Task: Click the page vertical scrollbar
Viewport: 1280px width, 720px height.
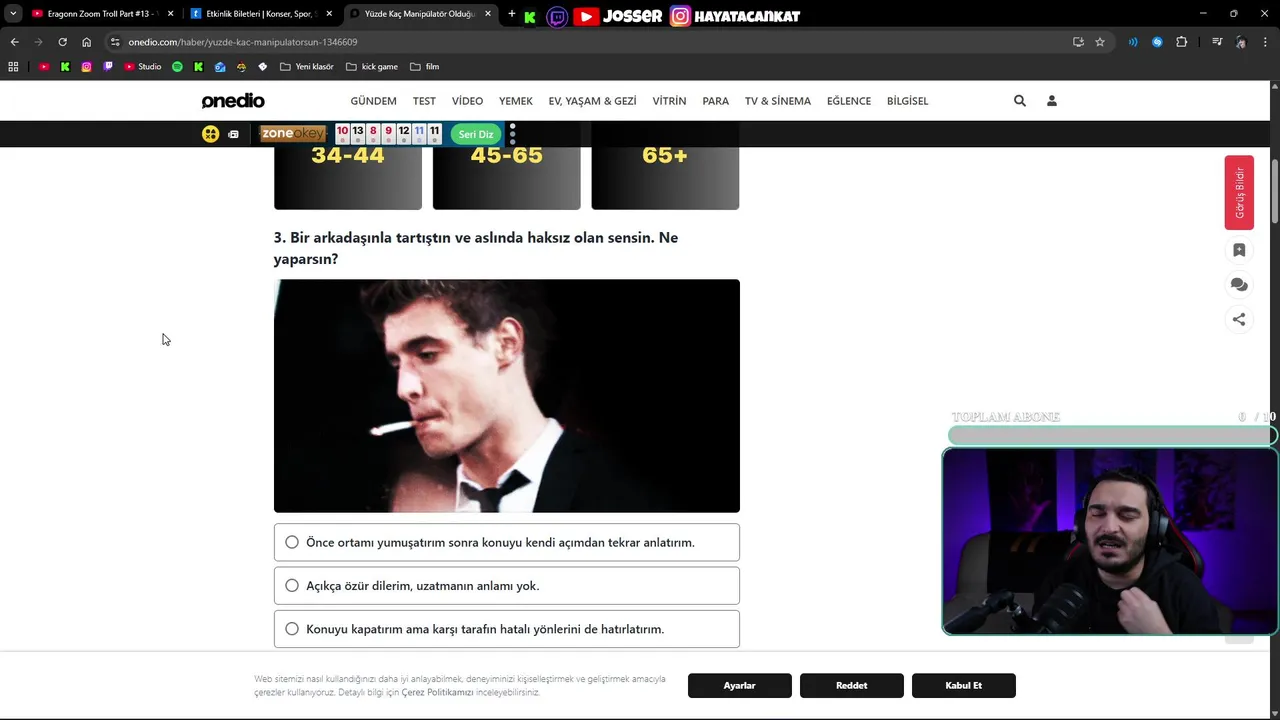Action: click(x=1275, y=190)
